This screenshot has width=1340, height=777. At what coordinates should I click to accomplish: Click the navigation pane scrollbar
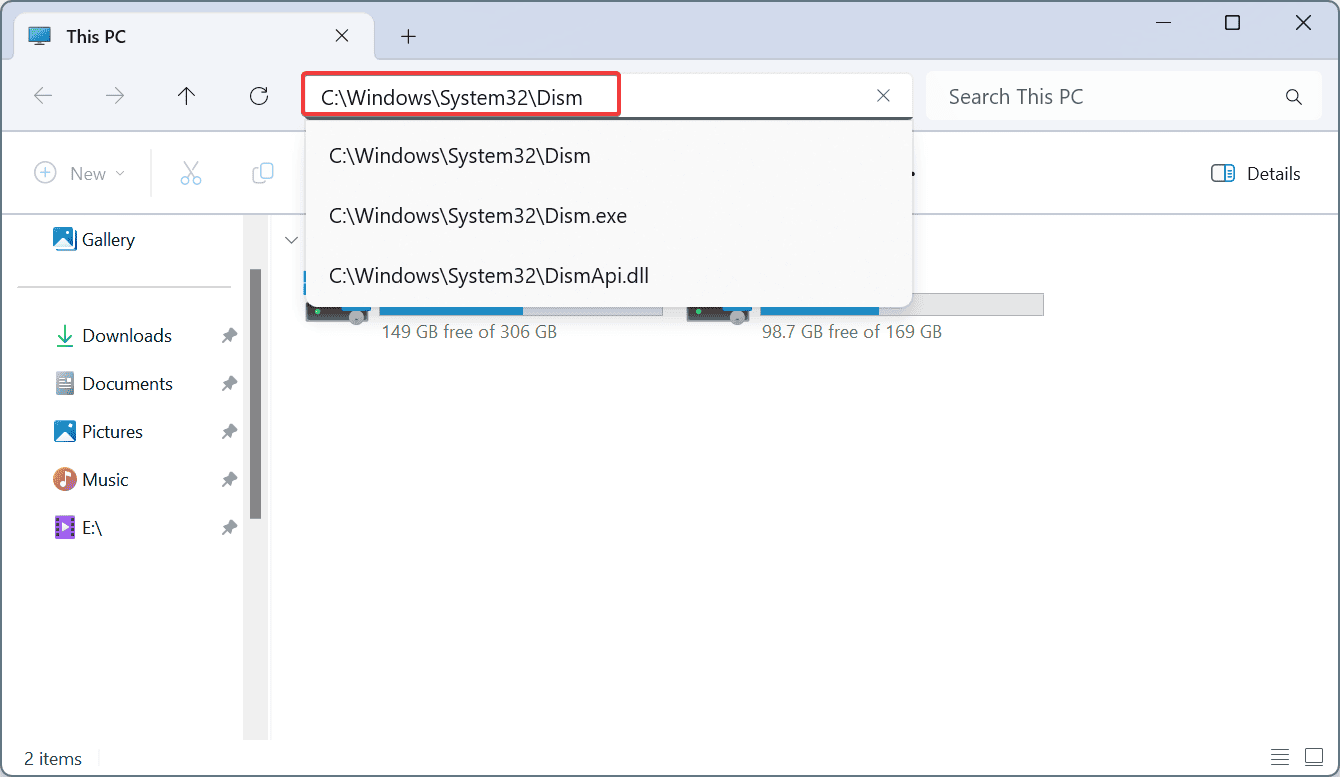255,393
